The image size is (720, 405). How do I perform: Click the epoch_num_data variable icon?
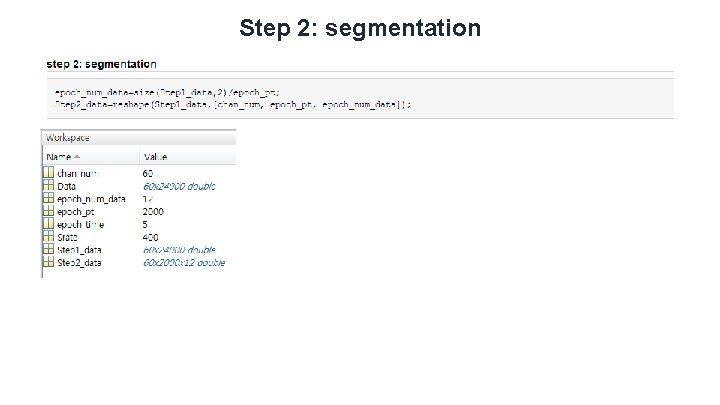click(x=49, y=198)
